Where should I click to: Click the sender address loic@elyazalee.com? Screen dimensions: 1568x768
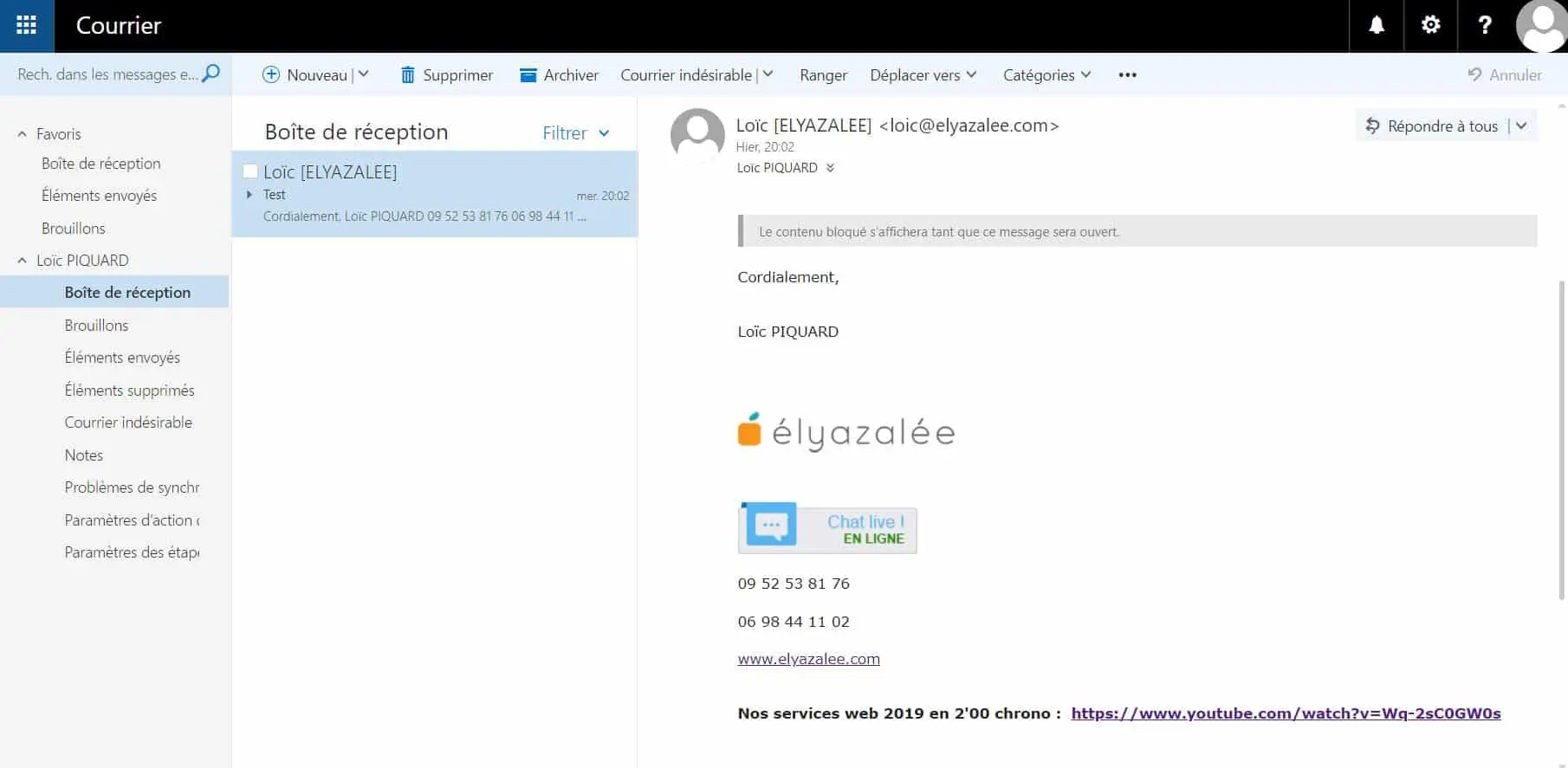point(969,126)
